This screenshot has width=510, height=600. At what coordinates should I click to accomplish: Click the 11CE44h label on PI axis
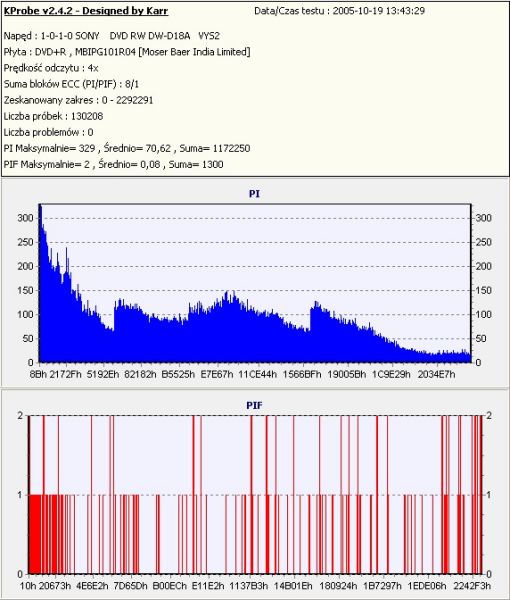(x=257, y=374)
